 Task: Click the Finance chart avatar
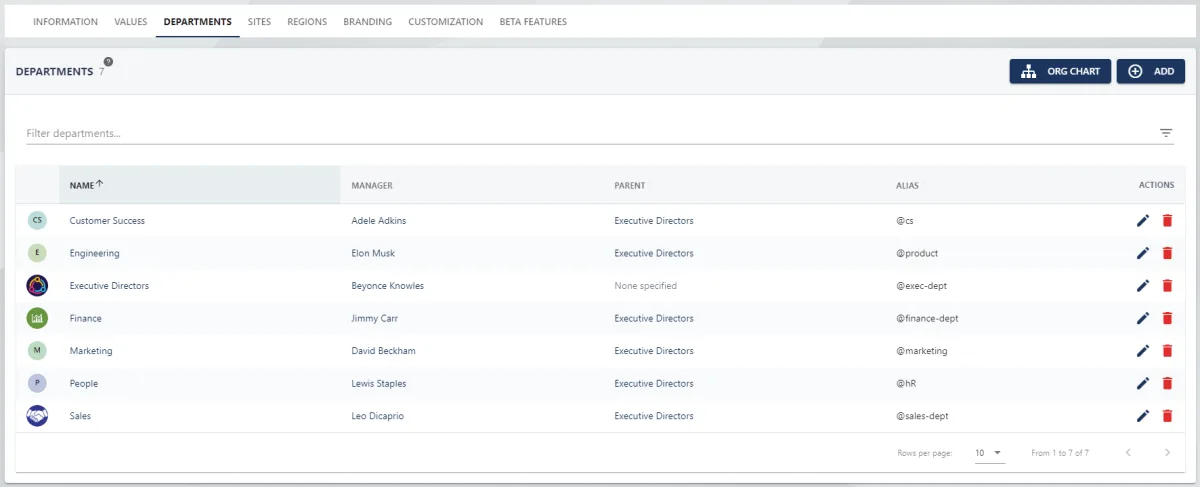pos(37,318)
